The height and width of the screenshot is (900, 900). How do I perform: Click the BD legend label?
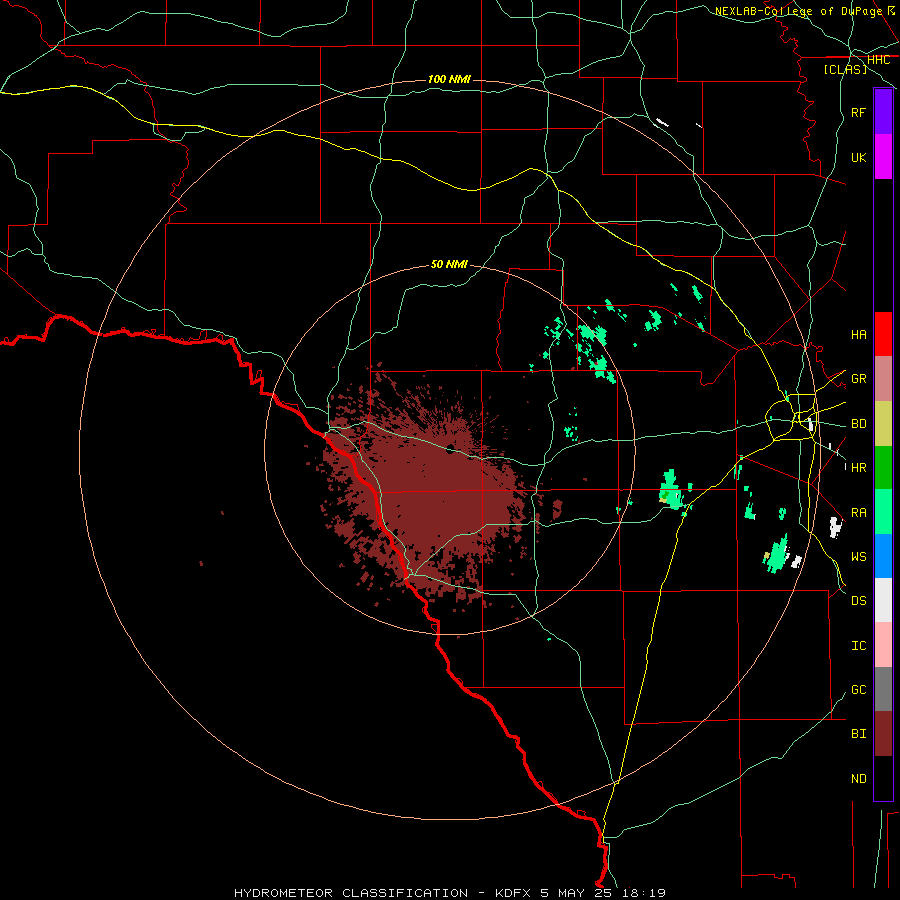tap(858, 424)
